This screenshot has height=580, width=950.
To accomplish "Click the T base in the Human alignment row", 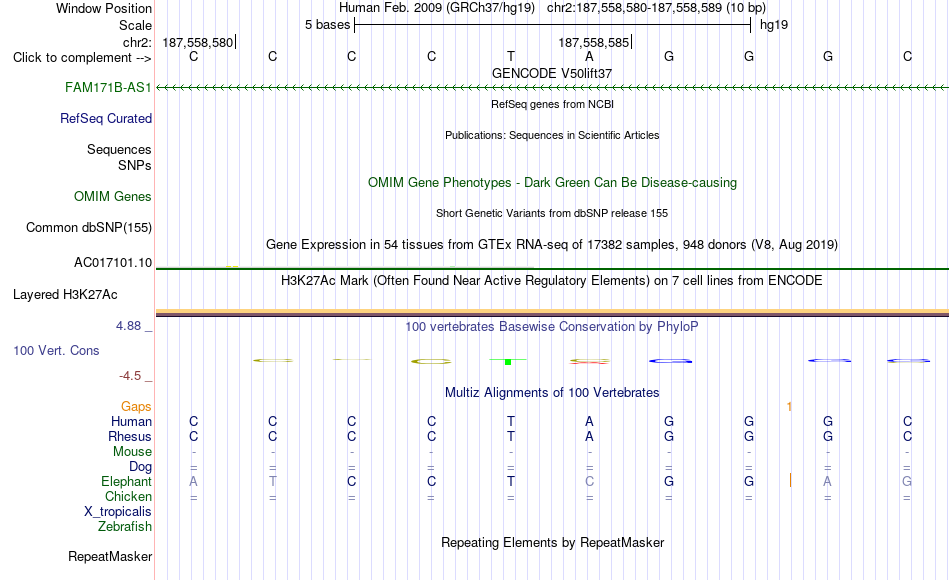I will pos(511,421).
